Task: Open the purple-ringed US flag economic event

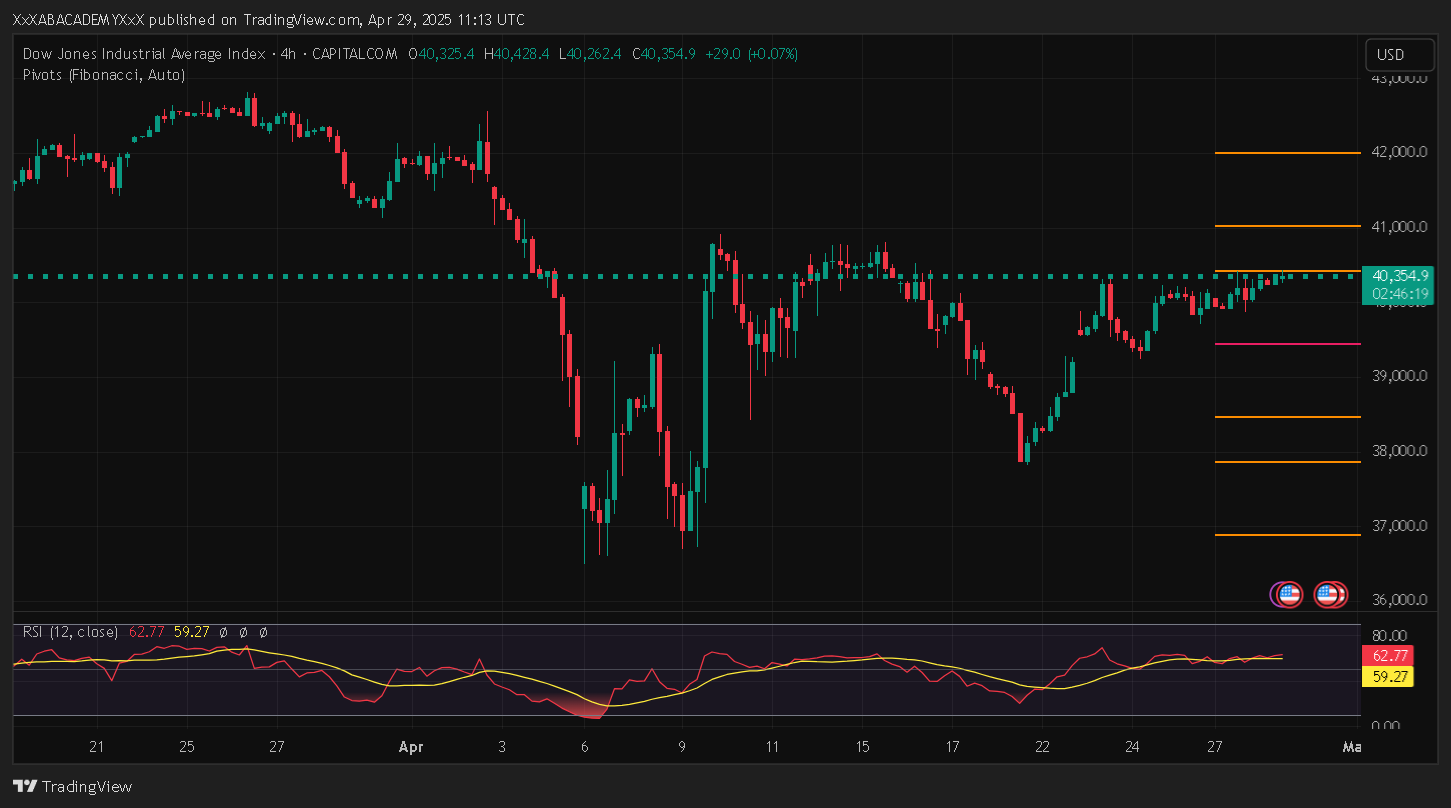Action: click(x=1288, y=595)
